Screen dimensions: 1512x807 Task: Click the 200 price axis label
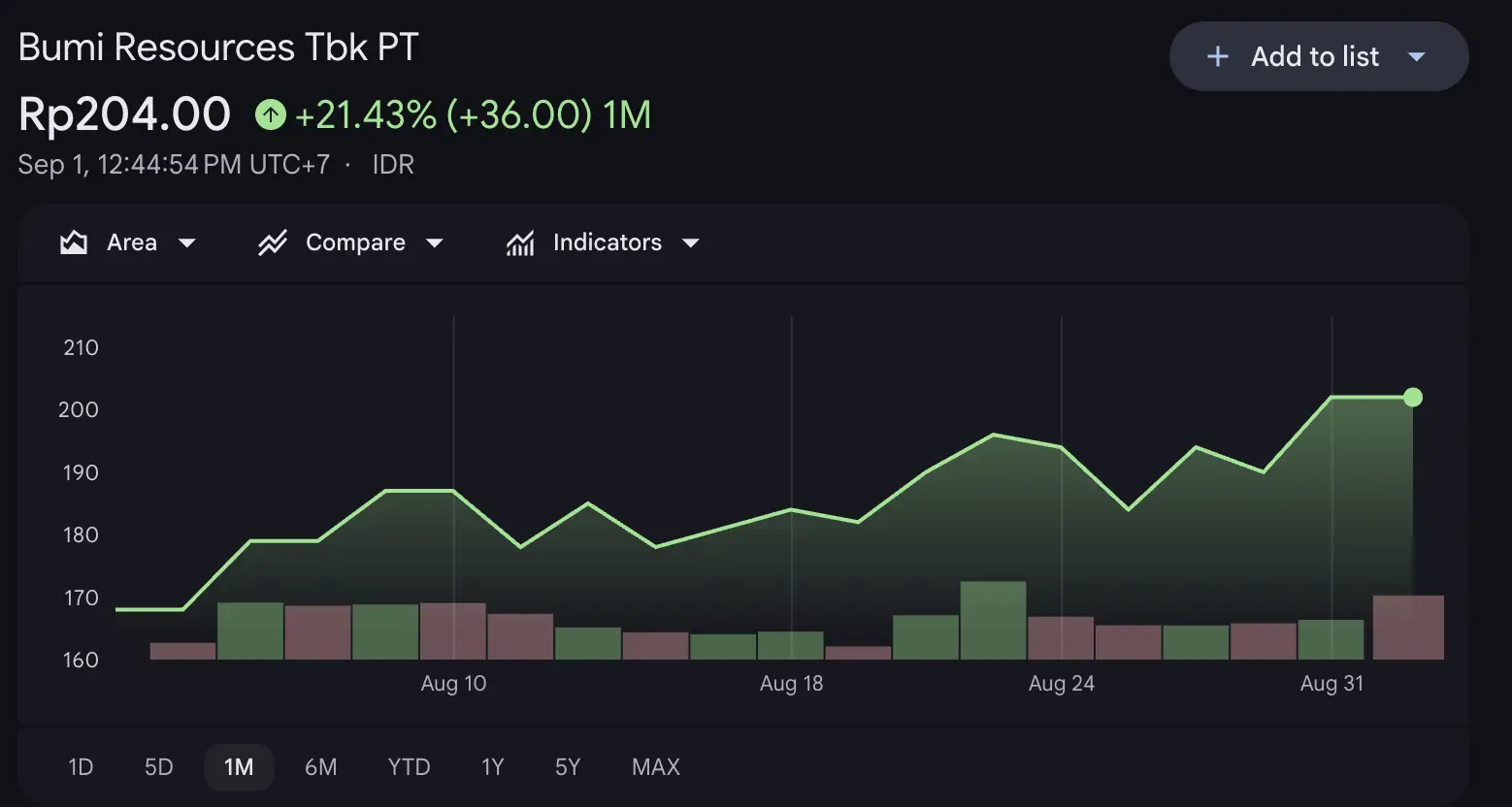79,409
